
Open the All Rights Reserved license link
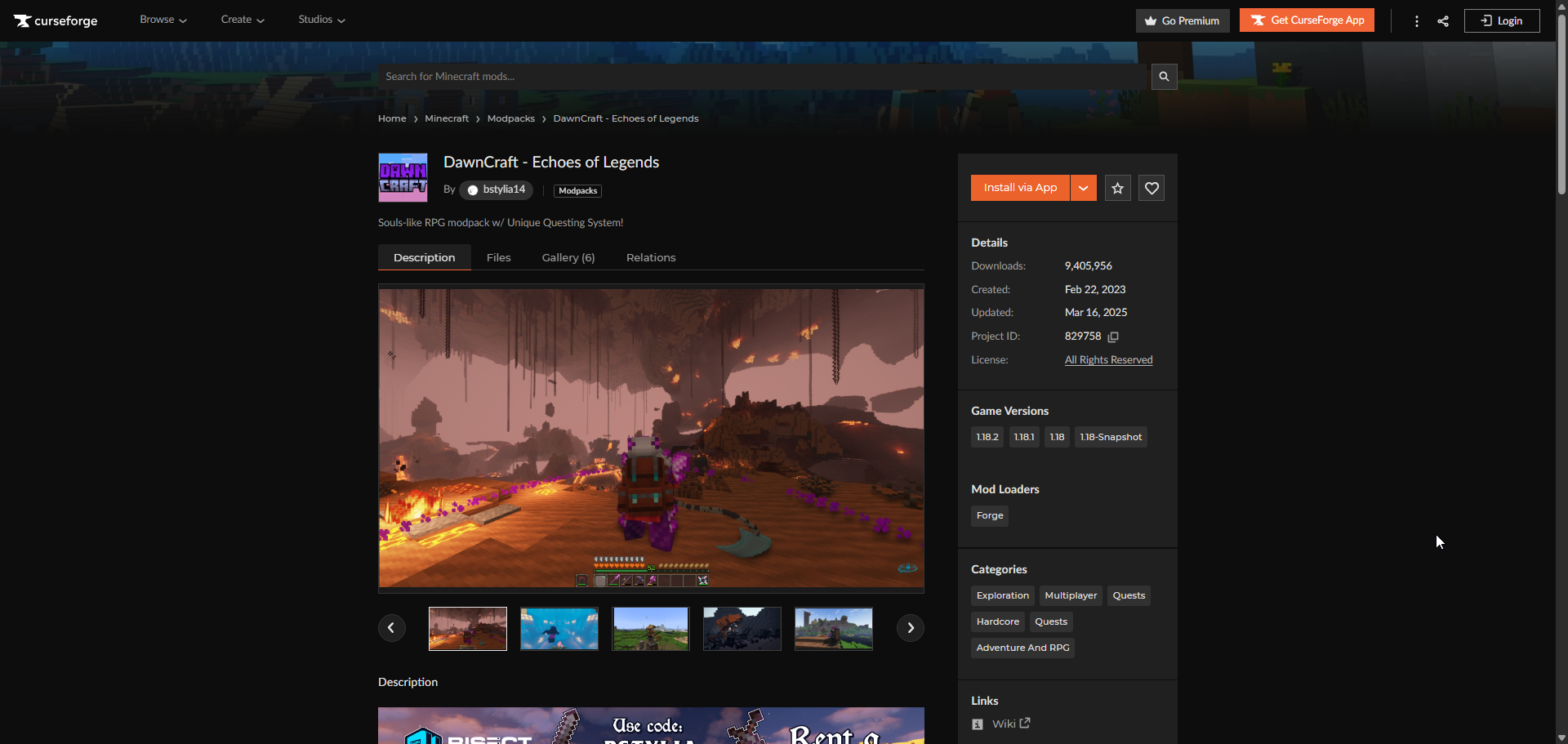1108,360
